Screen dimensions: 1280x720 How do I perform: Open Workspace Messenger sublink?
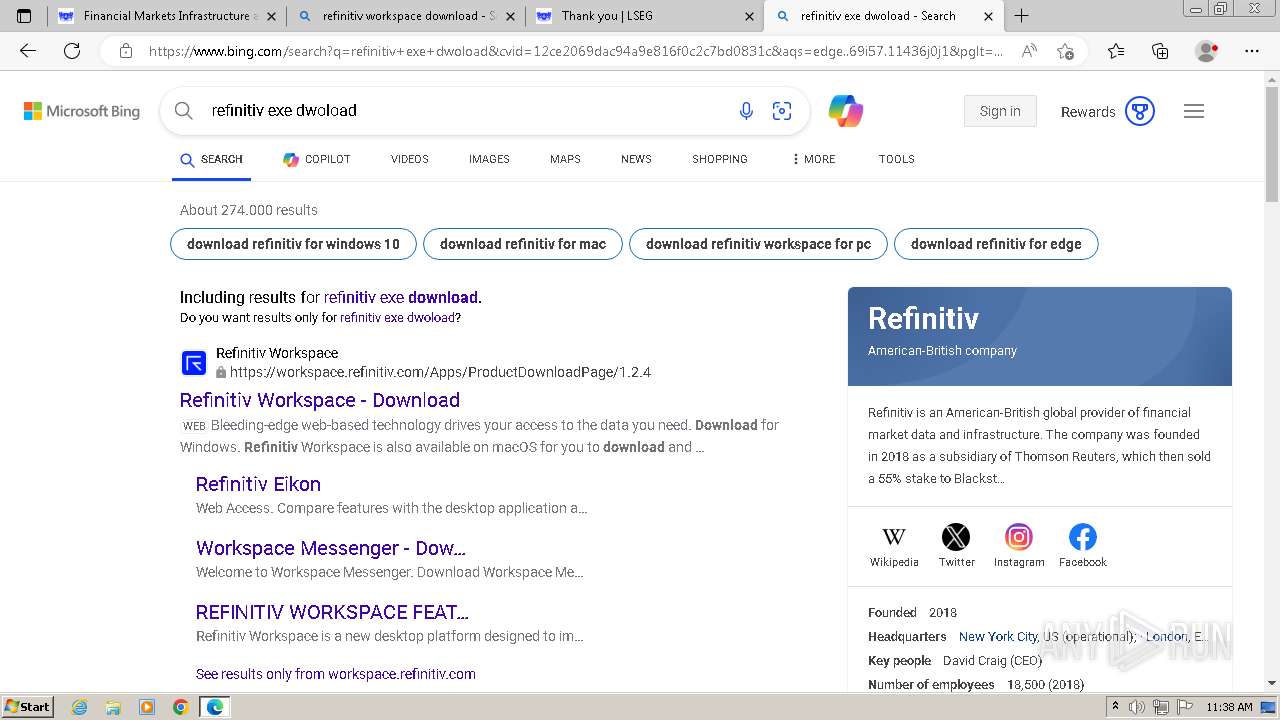(x=331, y=548)
